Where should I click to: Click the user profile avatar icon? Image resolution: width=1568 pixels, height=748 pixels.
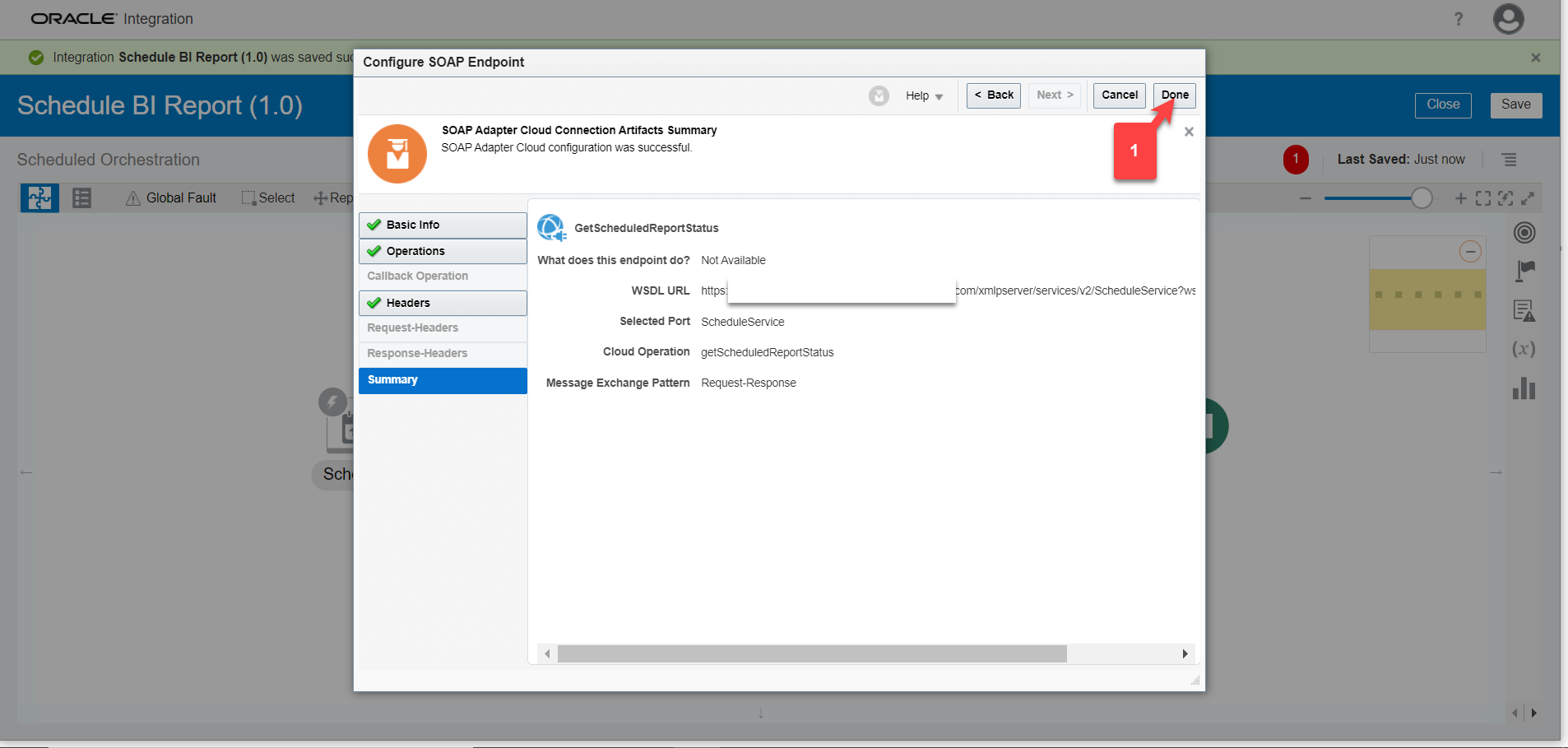1508,19
